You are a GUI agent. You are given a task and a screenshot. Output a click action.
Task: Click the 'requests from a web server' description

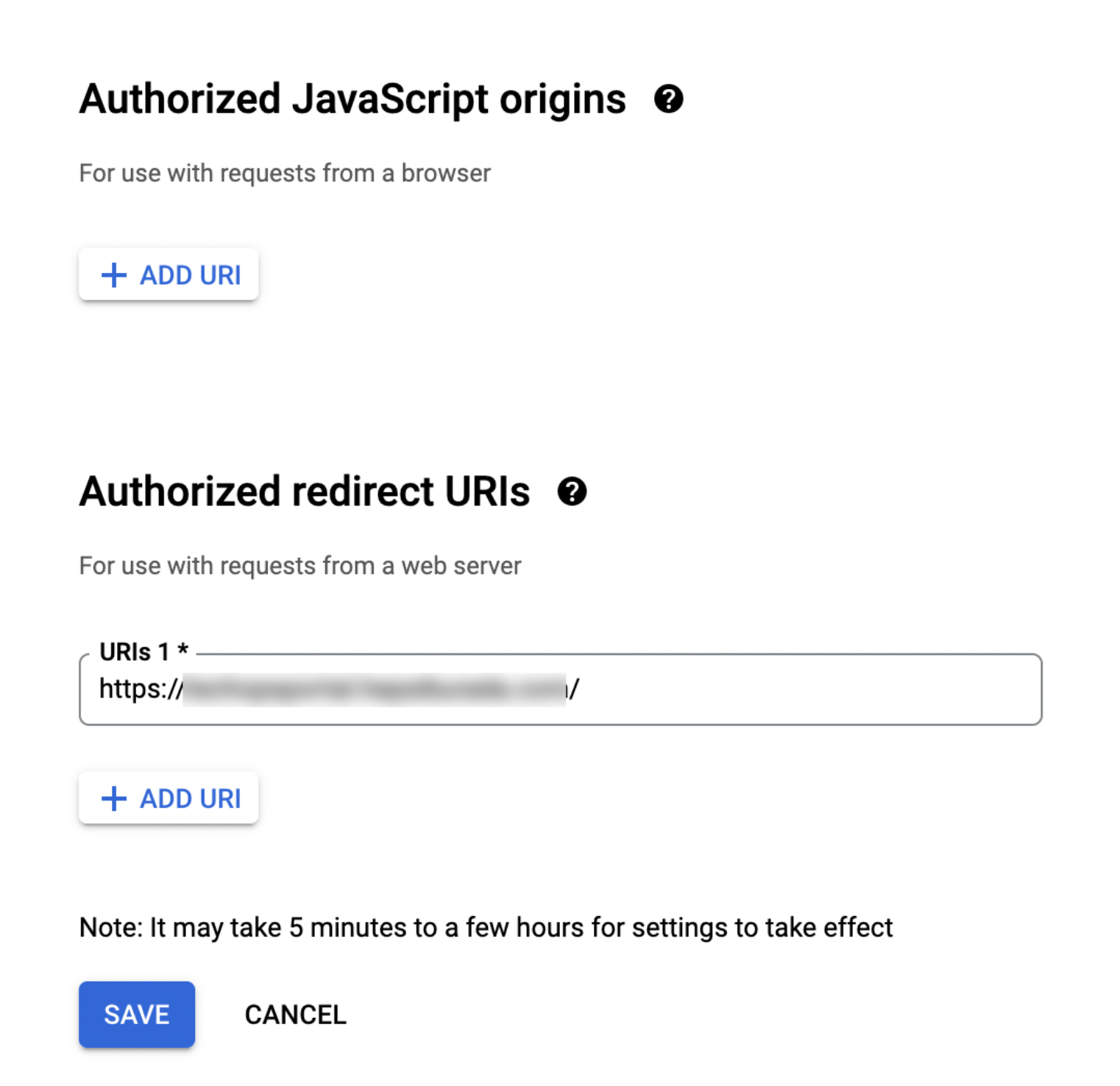(300, 566)
